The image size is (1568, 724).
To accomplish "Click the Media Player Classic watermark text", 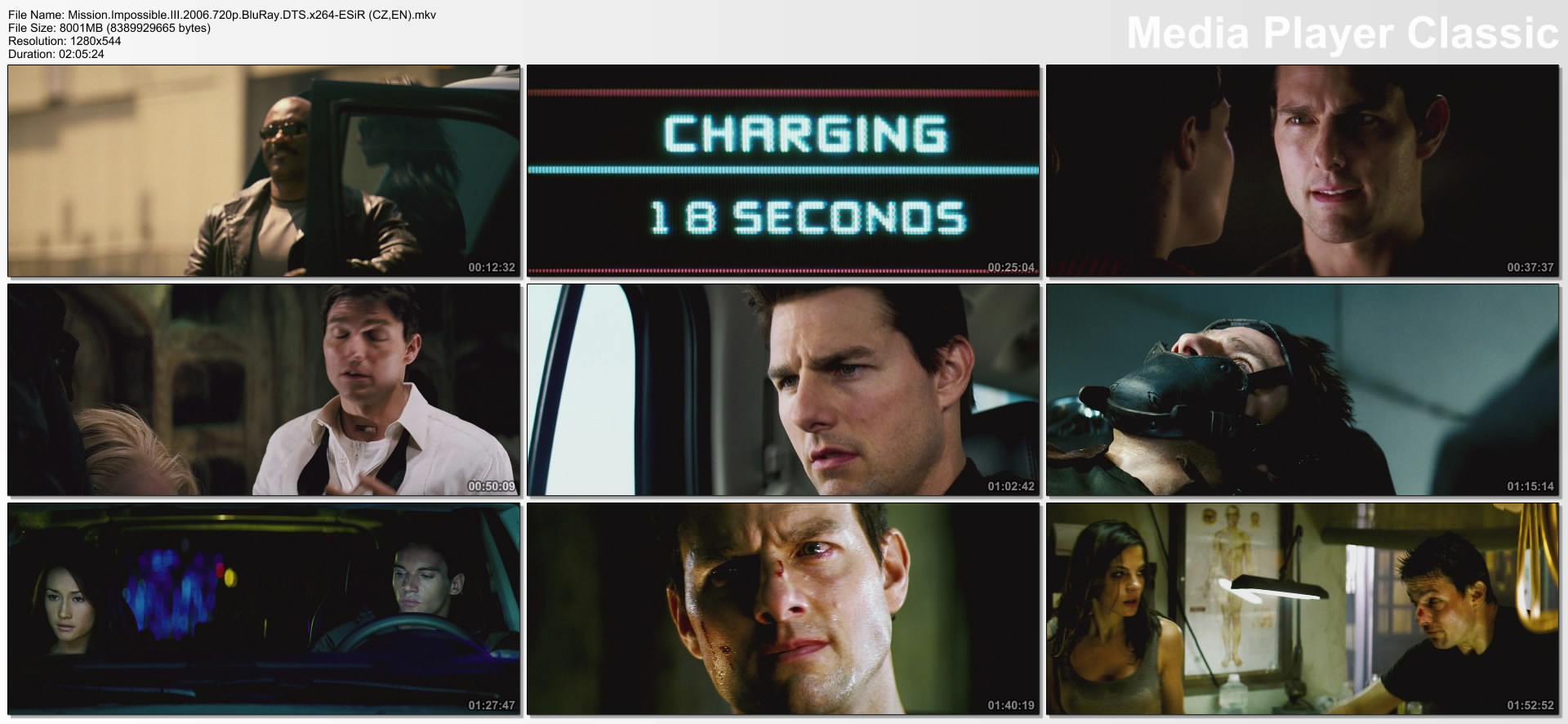I will point(1342,34).
